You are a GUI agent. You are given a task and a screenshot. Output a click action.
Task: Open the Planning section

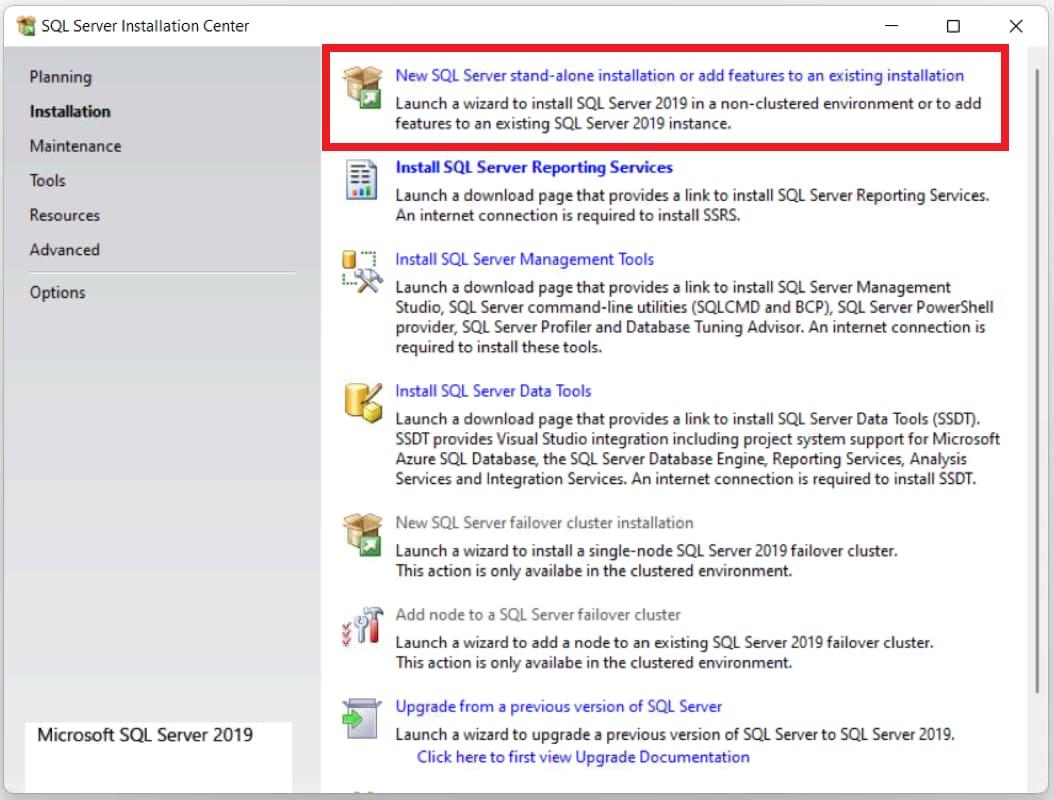pyautogui.click(x=60, y=77)
